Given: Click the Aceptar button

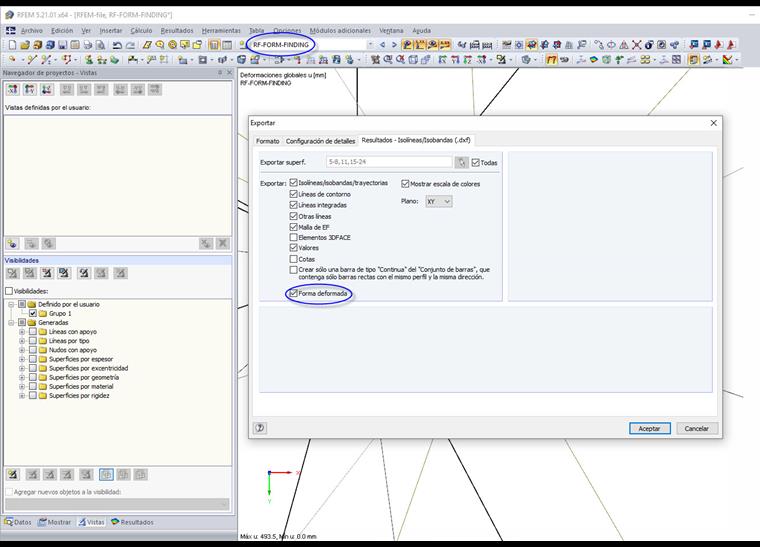Looking at the screenshot, I should [649, 428].
